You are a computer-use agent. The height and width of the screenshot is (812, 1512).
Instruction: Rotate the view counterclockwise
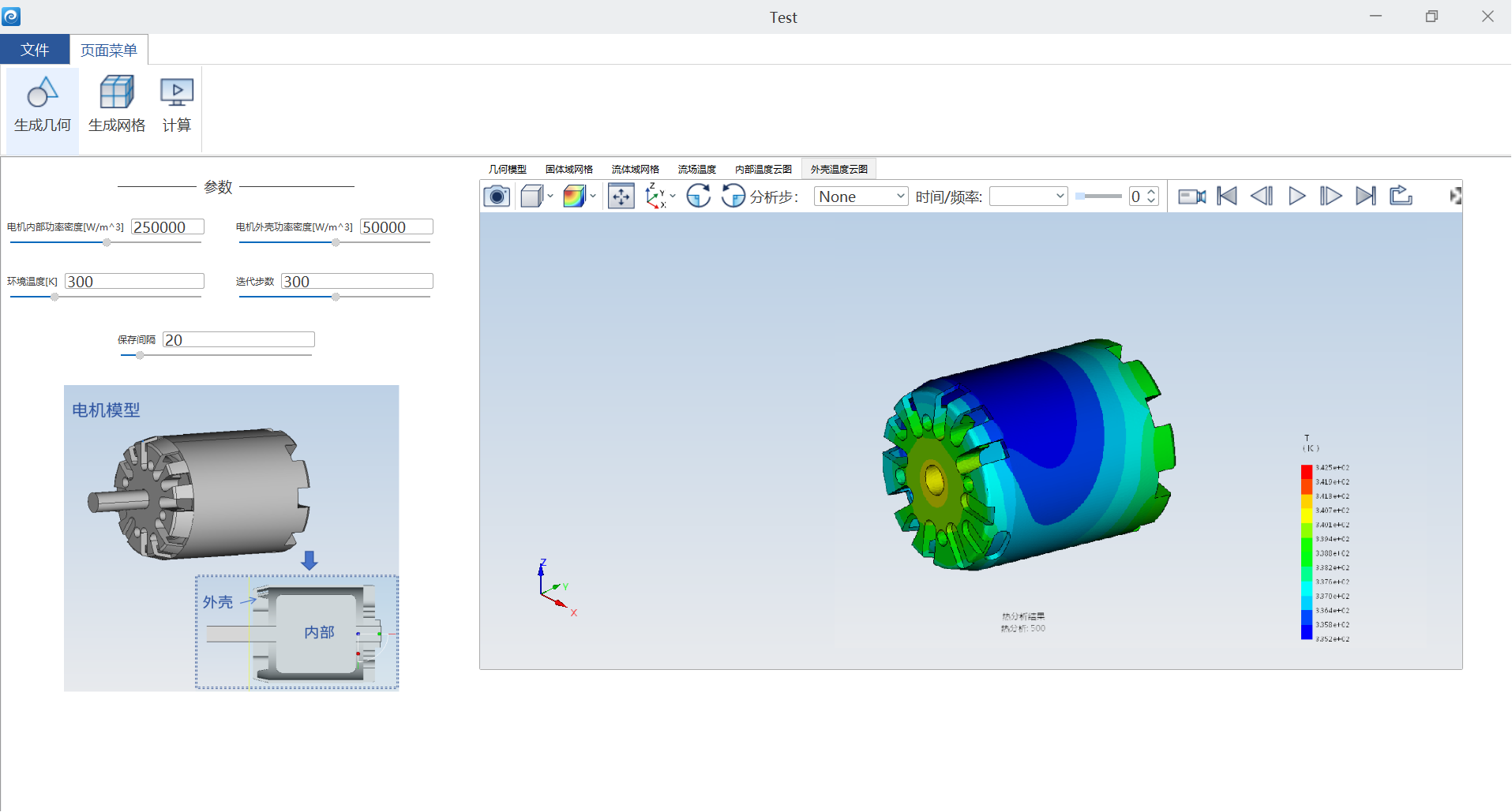pyautogui.click(x=733, y=196)
